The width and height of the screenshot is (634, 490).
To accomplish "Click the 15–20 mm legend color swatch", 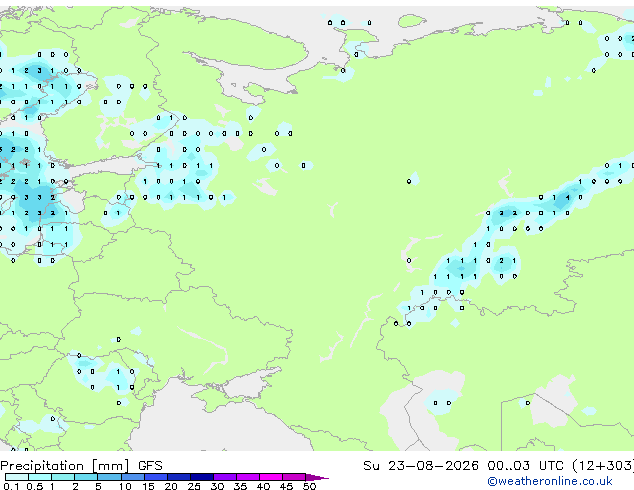I will (156, 477).
